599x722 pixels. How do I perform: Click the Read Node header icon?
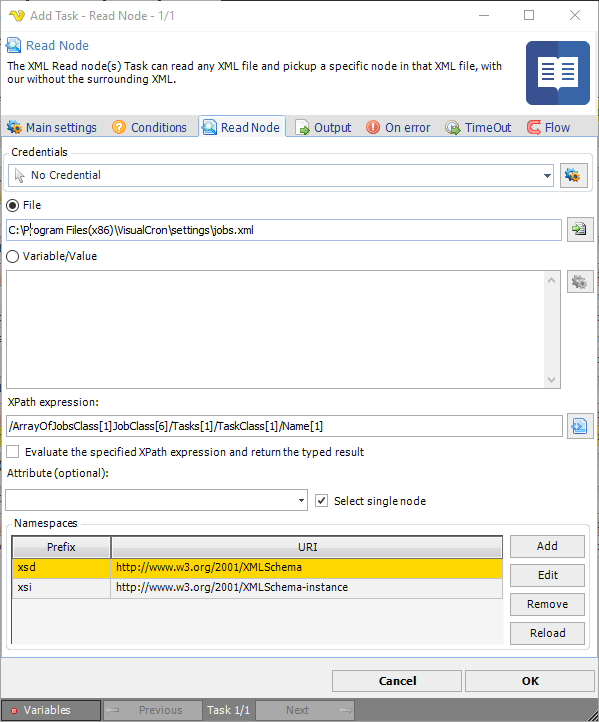(13, 46)
